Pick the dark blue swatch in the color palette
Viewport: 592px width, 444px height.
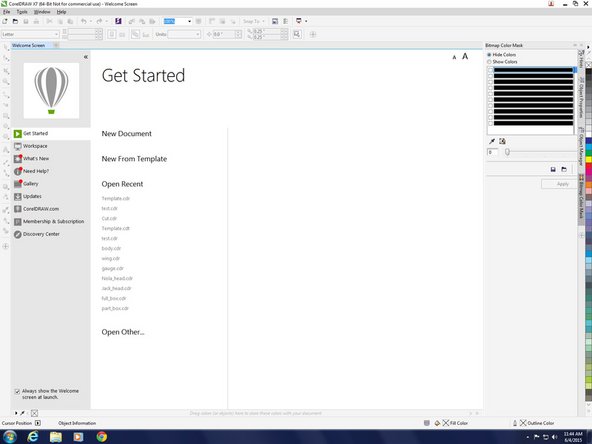click(589, 141)
